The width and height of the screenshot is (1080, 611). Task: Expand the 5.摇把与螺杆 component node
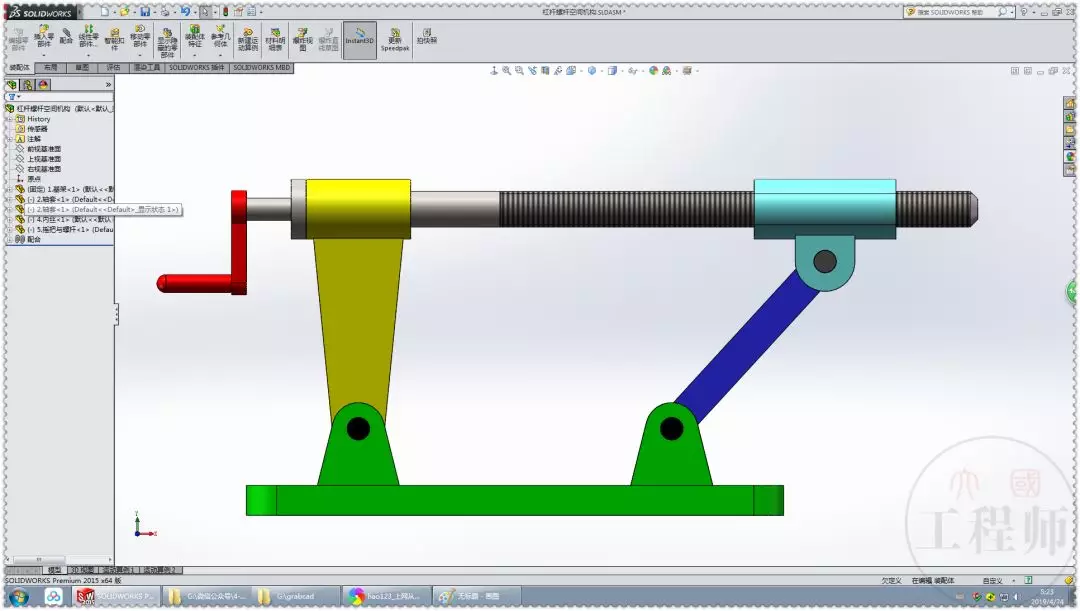(9, 229)
